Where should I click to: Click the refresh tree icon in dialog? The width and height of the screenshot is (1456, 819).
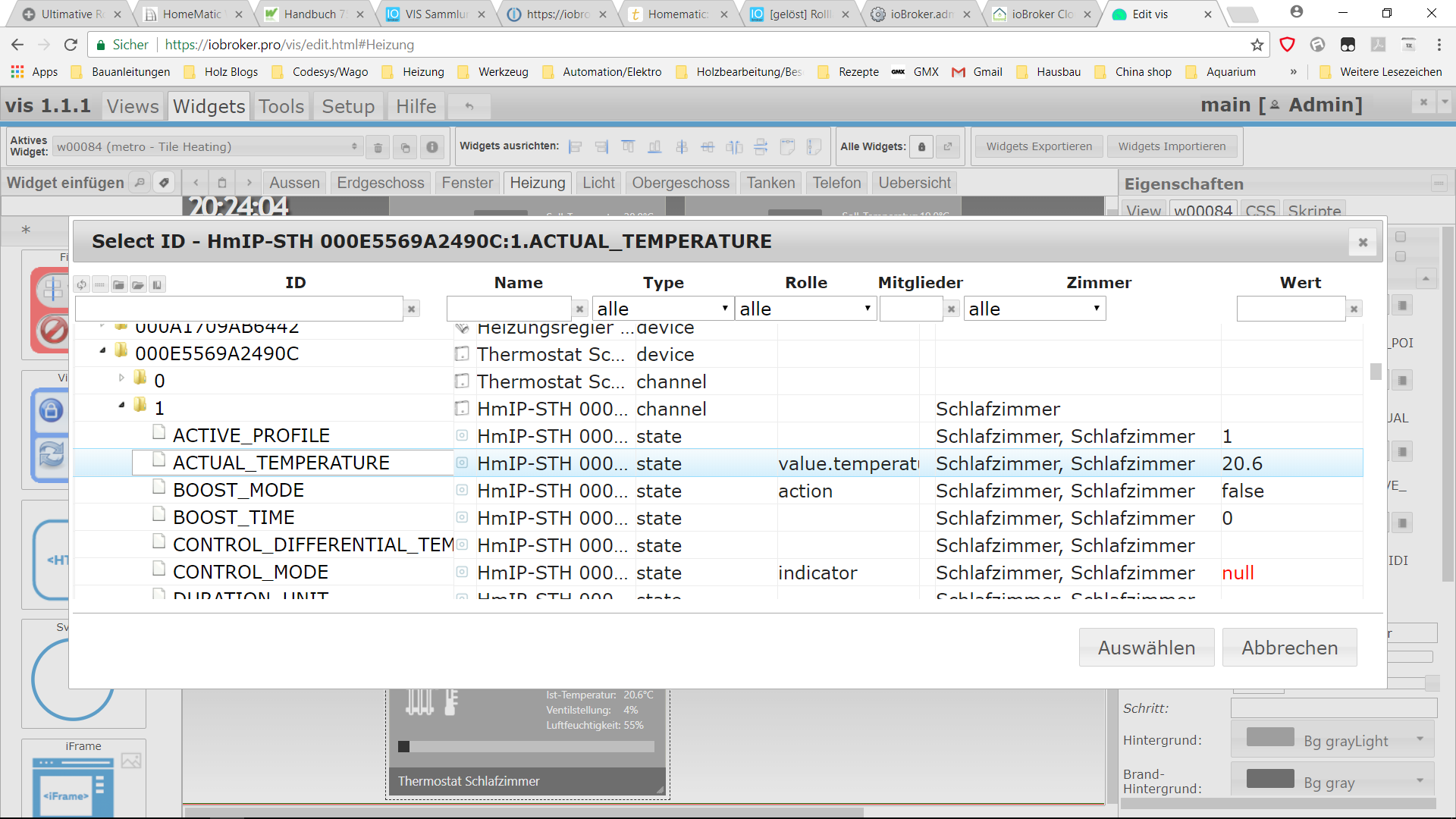pyautogui.click(x=81, y=285)
